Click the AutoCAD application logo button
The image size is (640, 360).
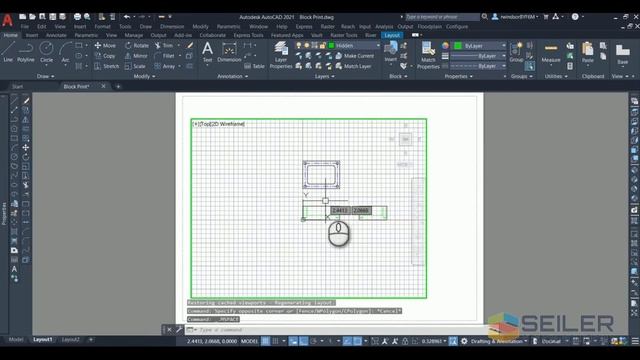click(x=7, y=20)
